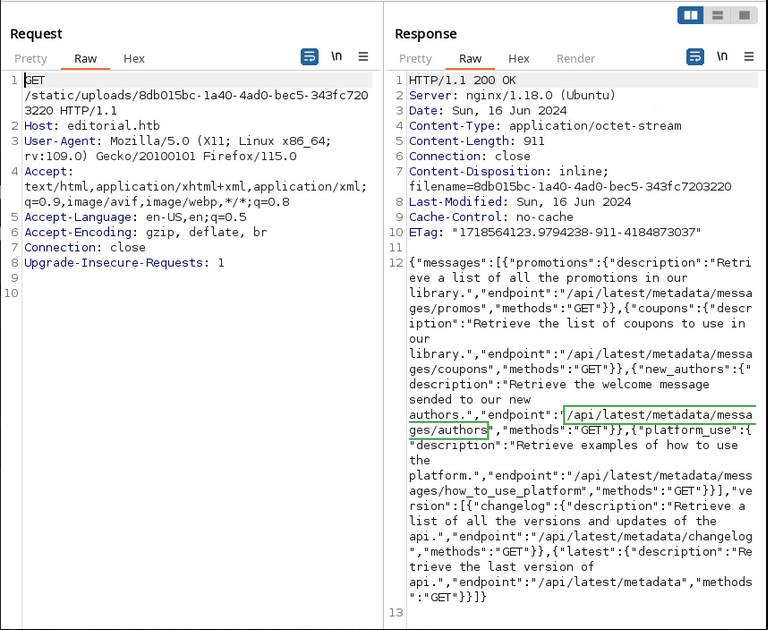
Task: Switch Response view to Hex tab
Action: pos(519,59)
